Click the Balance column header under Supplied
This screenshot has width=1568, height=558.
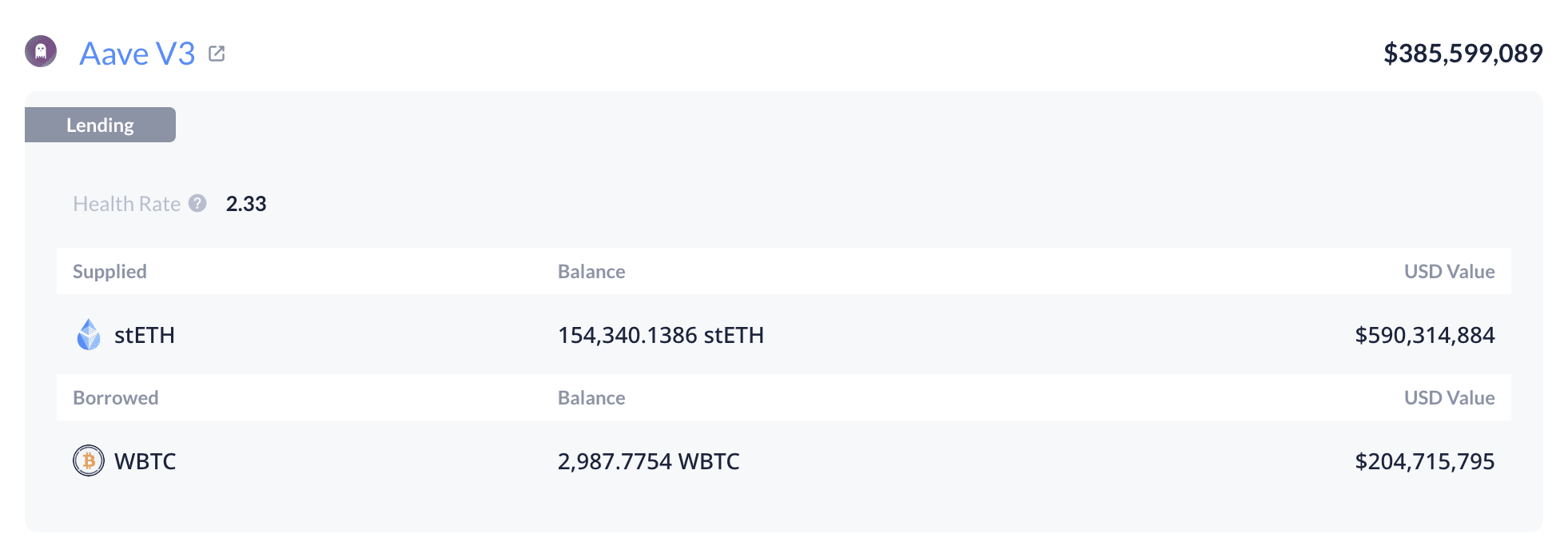tap(591, 272)
